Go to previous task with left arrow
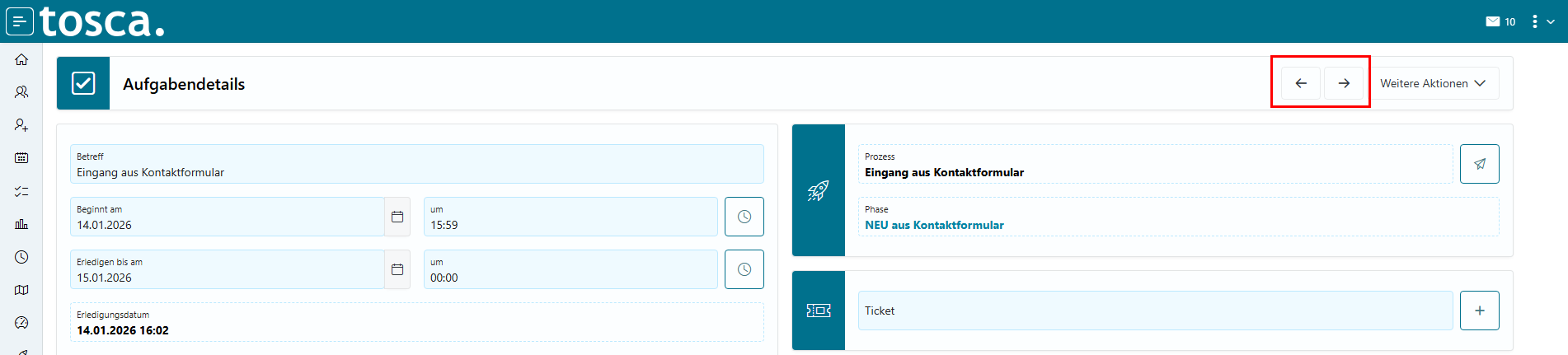This screenshot has width=1568, height=355. (x=1301, y=83)
